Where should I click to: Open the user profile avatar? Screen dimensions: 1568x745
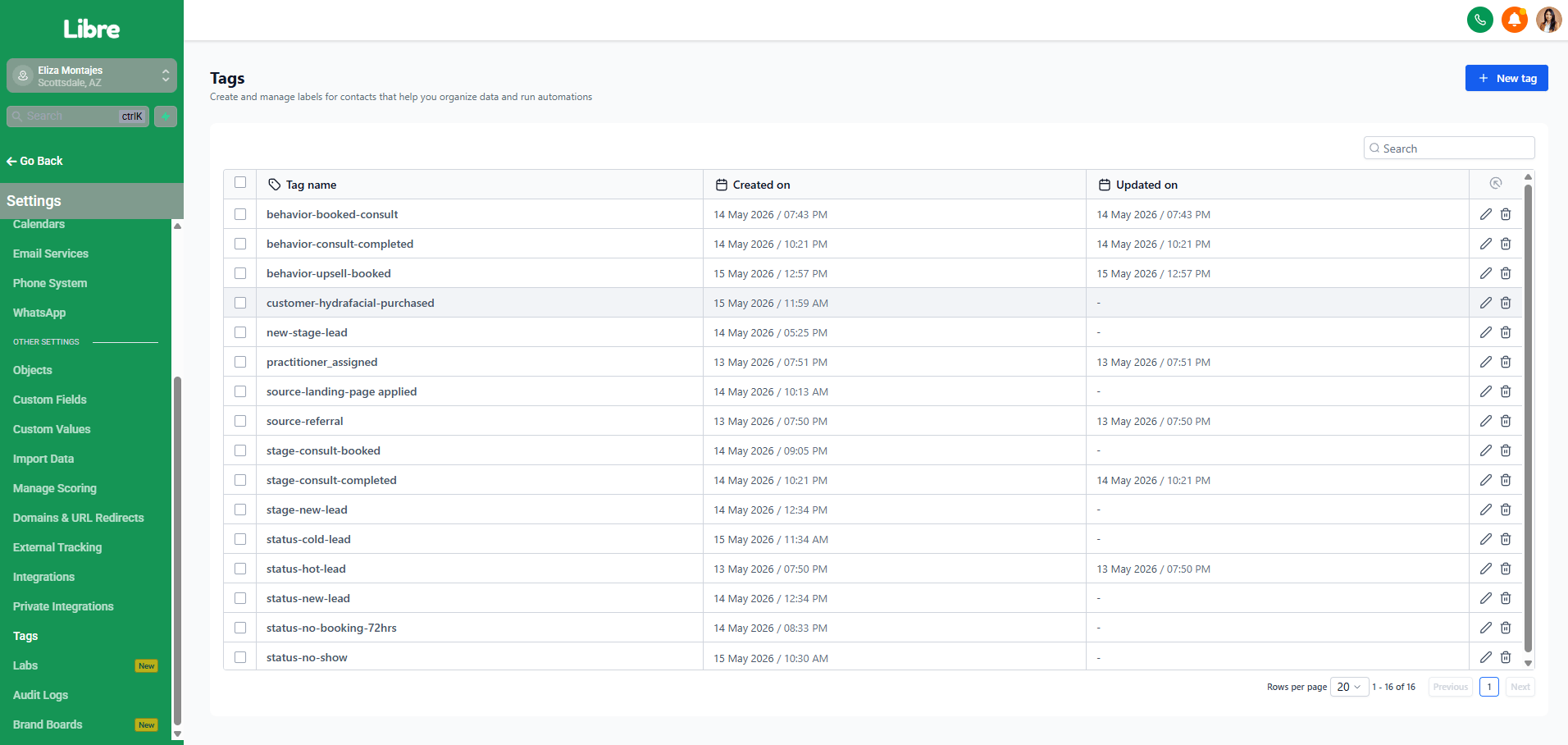tap(1549, 20)
